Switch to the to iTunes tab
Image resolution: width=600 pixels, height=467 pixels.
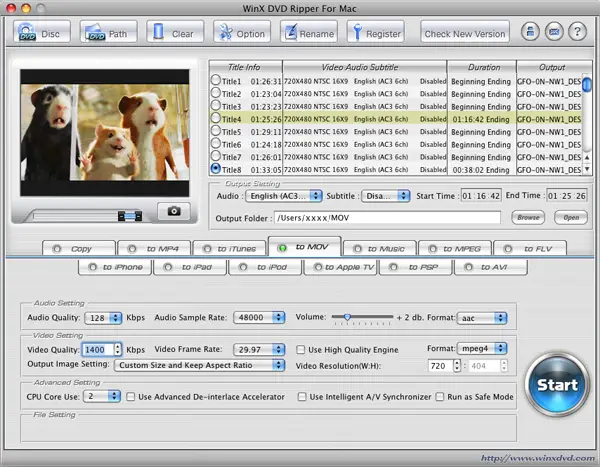click(x=229, y=249)
